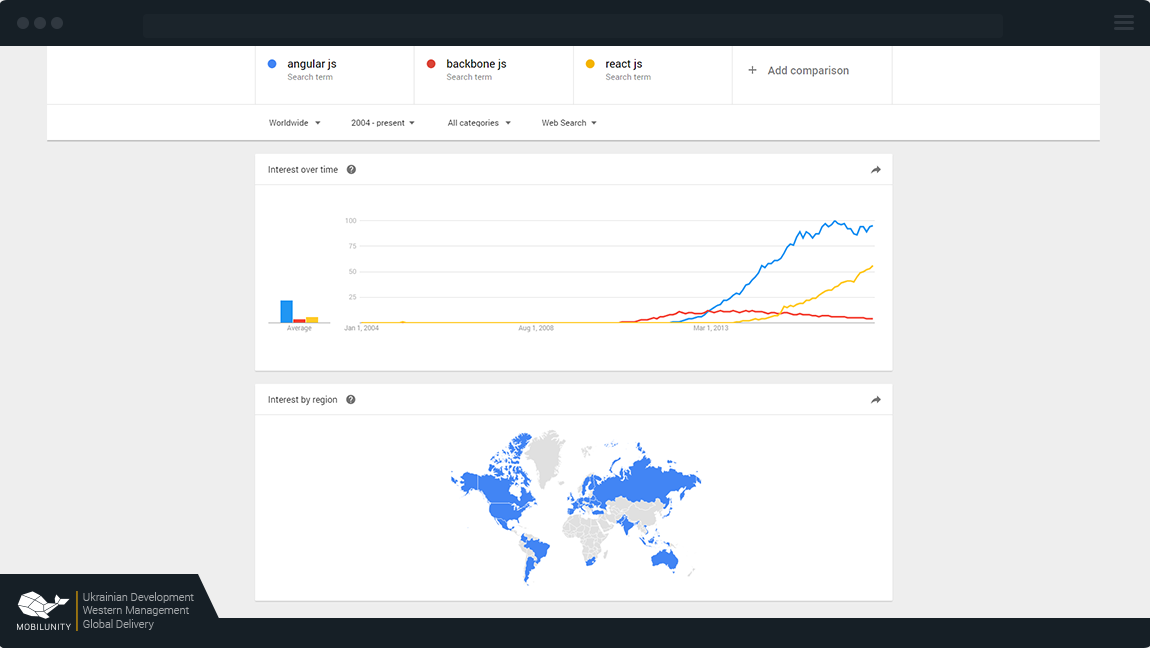Share the Interest over time chart
Screen dimensions: 1150x648
click(876, 170)
